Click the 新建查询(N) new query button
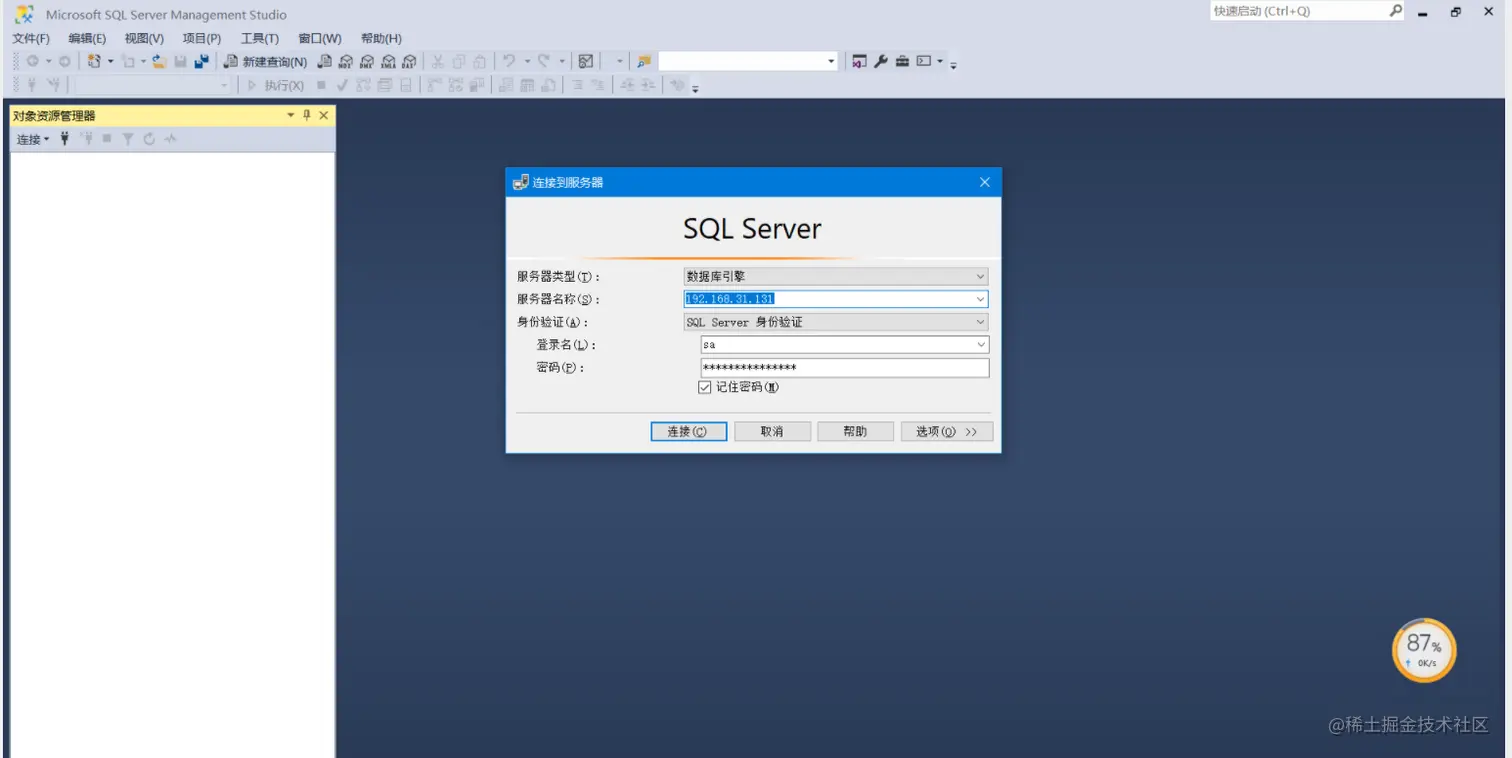Image resolution: width=1512 pixels, height=758 pixels. click(265, 62)
